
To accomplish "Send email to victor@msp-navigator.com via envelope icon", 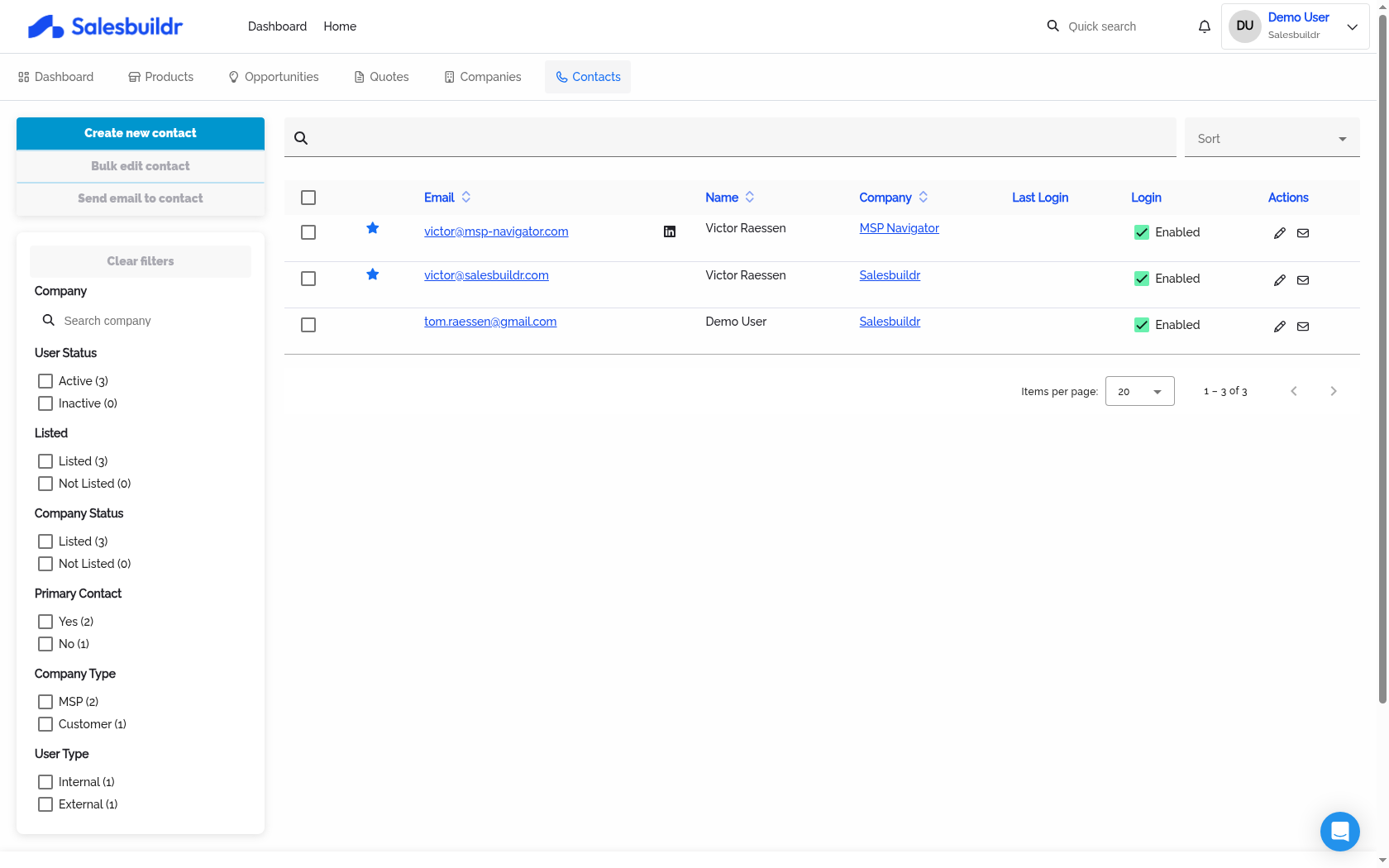I will point(1303,233).
